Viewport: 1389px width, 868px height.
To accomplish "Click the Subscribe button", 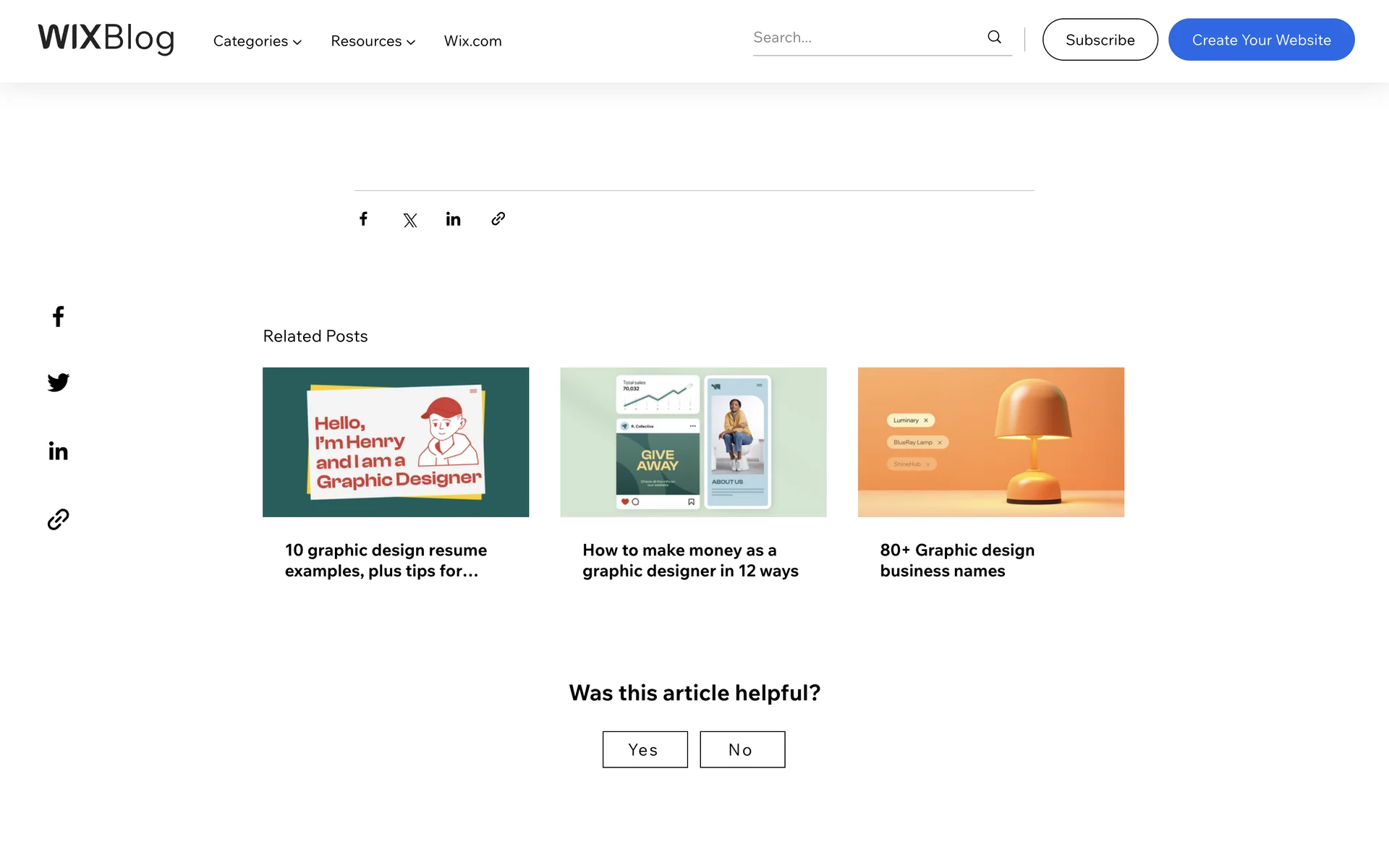I will click(1100, 40).
